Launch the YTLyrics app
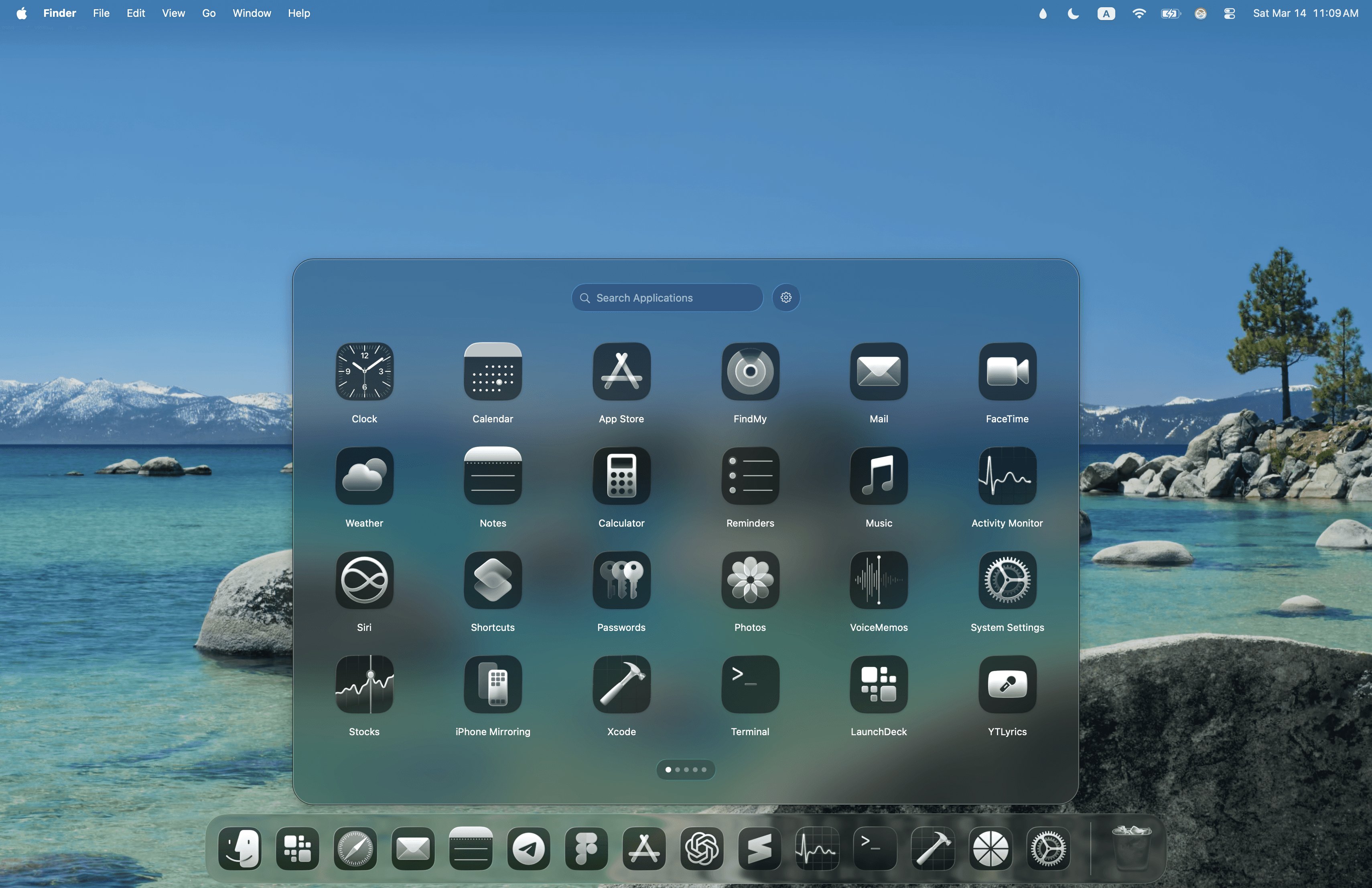The image size is (1372, 888). (1007, 685)
